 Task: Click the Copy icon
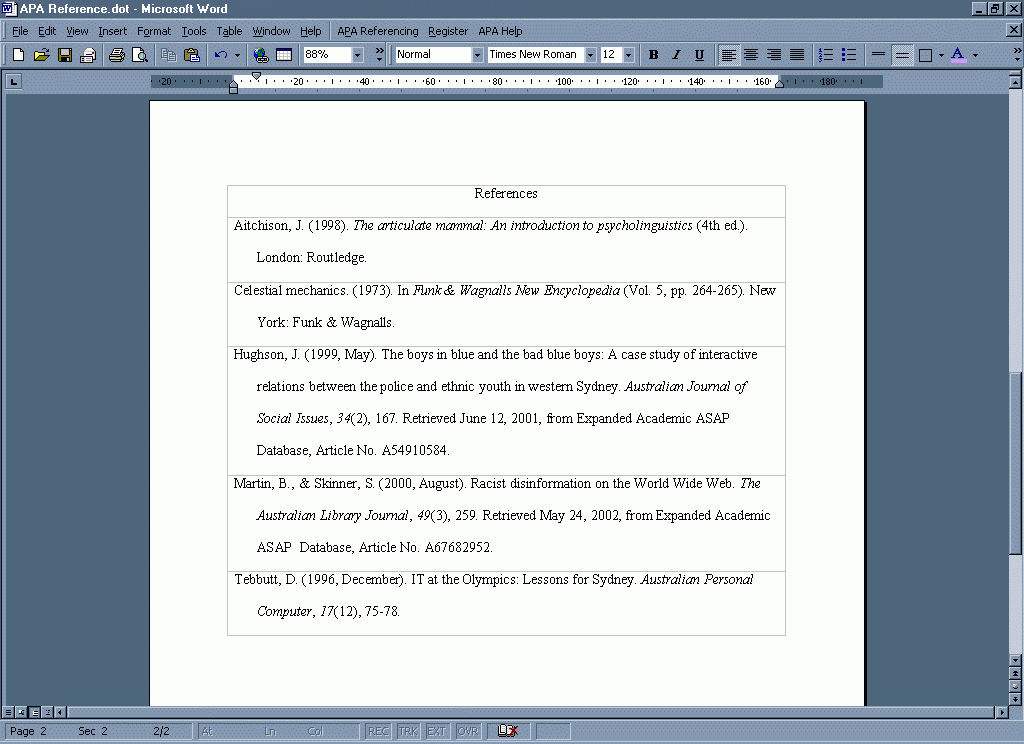[168, 55]
